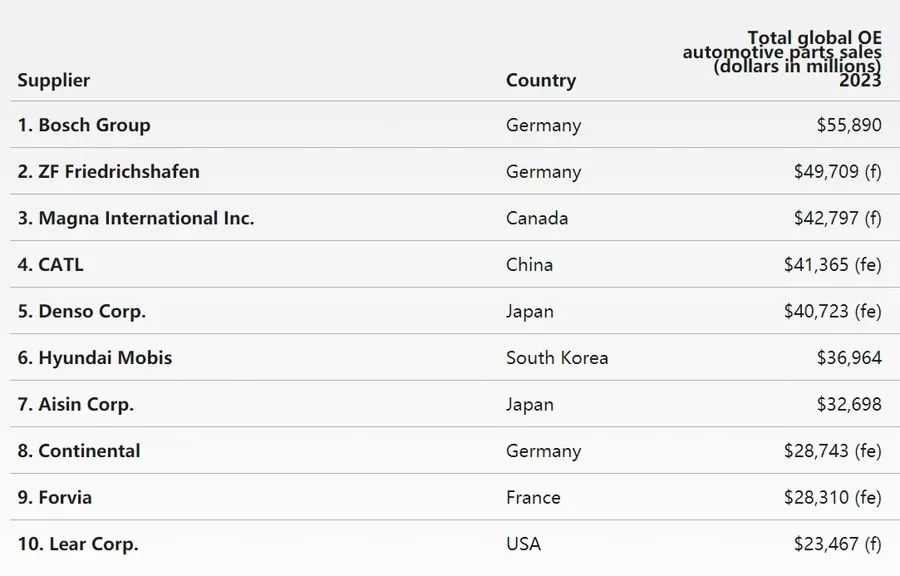Click Lear Corp. supplier name
Image resolution: width=900 pixels, height=576 pixels.
tap(78, 544)
